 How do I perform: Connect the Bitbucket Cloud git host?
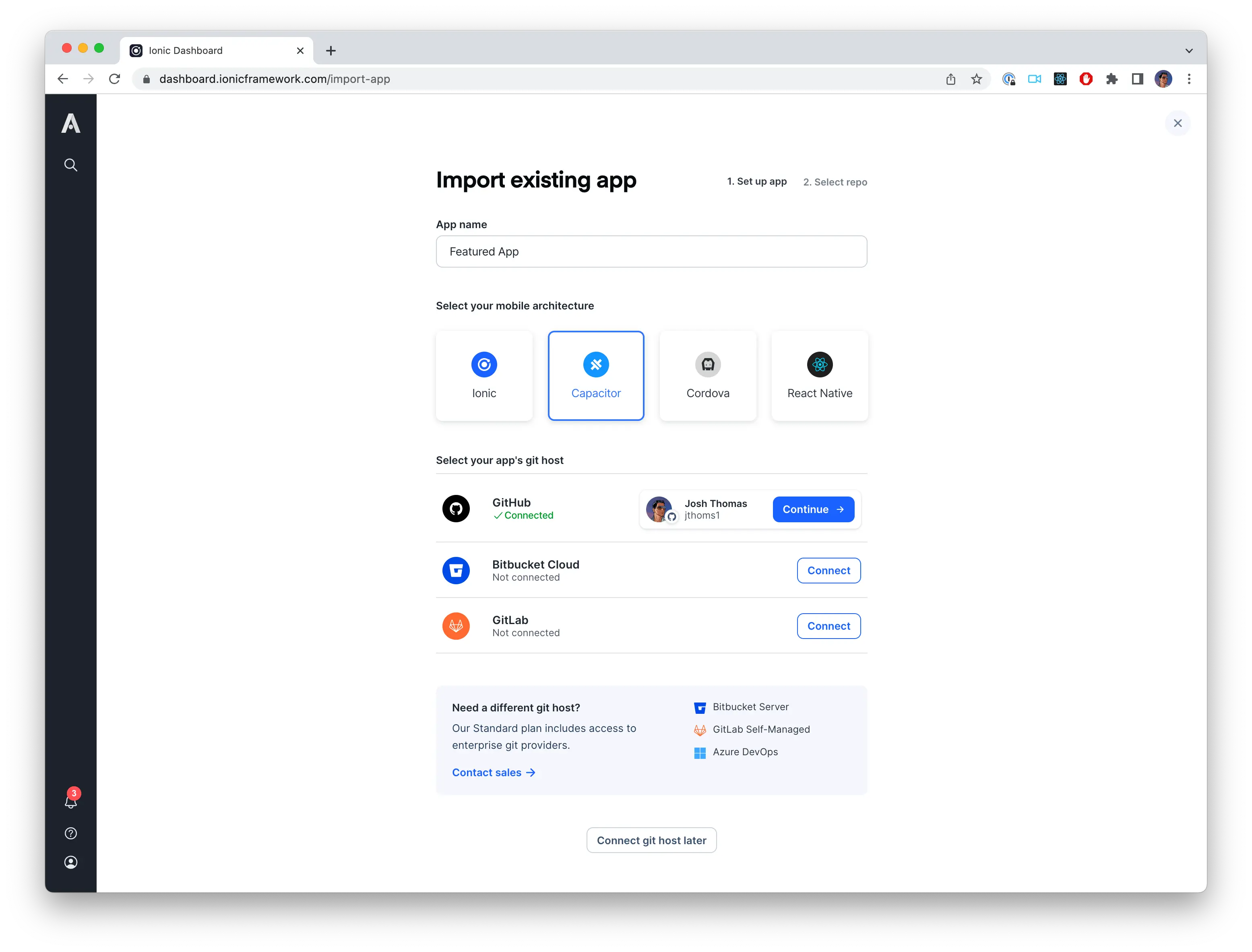click(x=828, y=570)
